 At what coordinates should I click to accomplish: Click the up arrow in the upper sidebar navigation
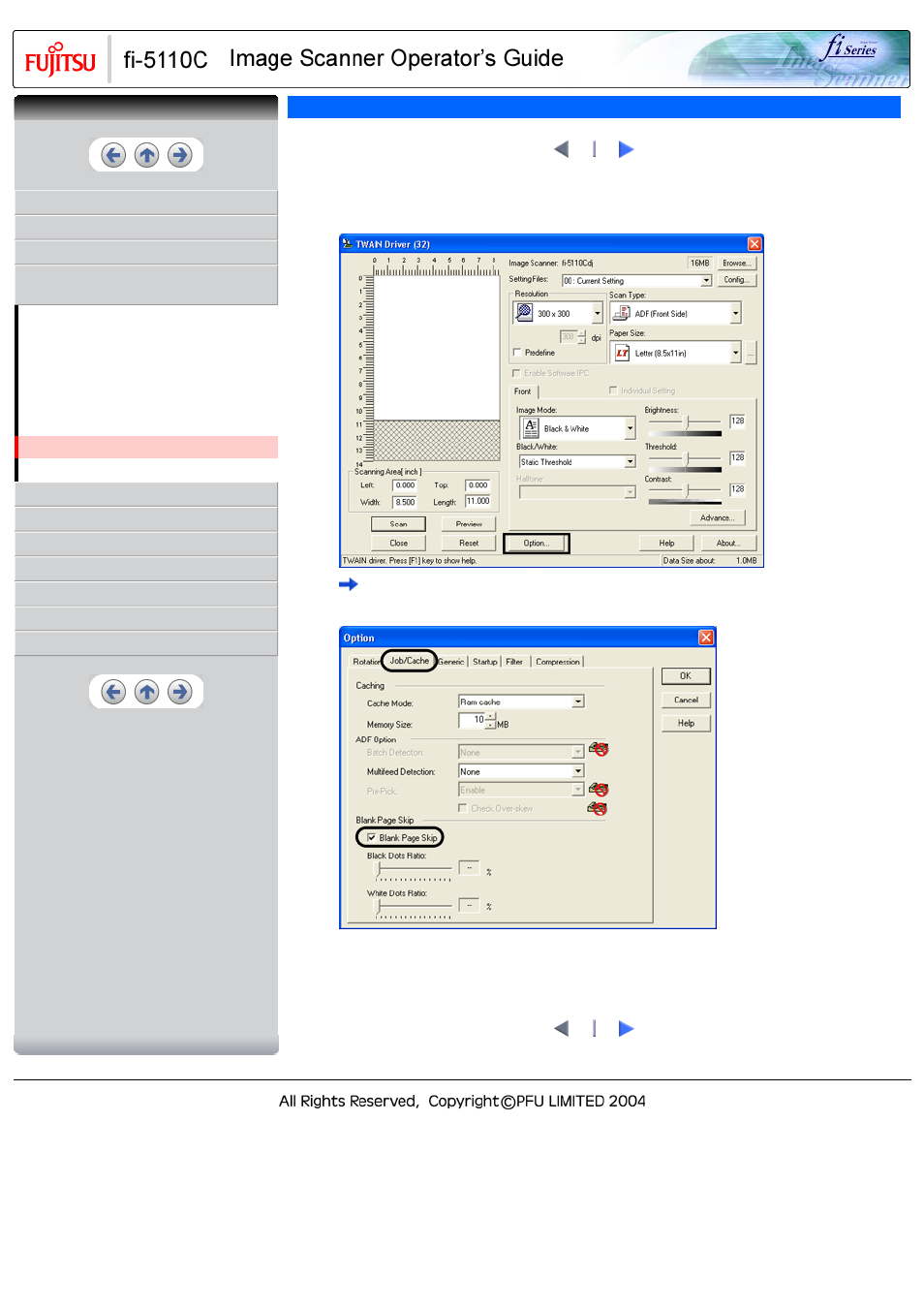click(146, 155)
